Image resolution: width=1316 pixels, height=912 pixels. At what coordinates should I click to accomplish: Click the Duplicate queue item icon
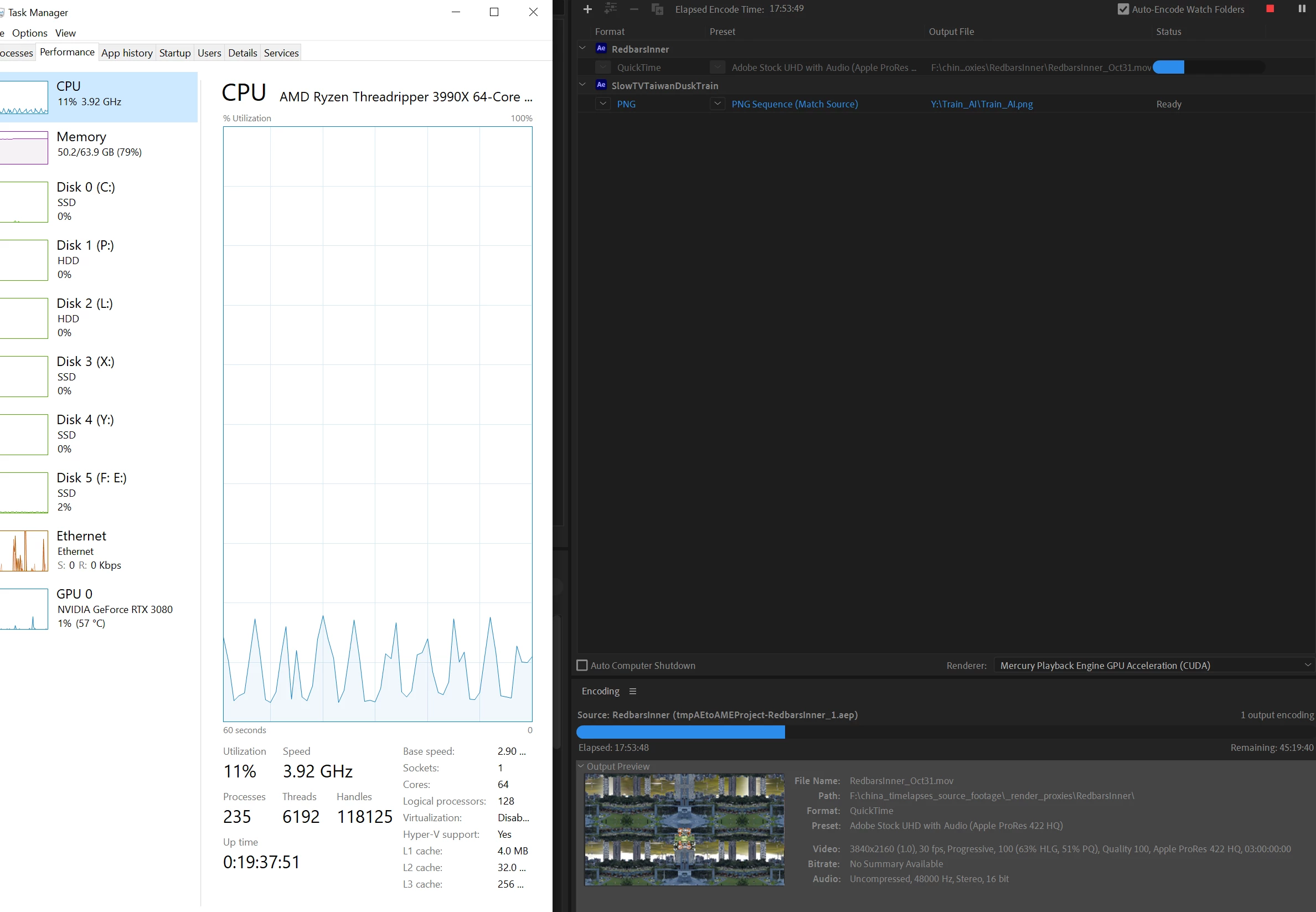657,9
